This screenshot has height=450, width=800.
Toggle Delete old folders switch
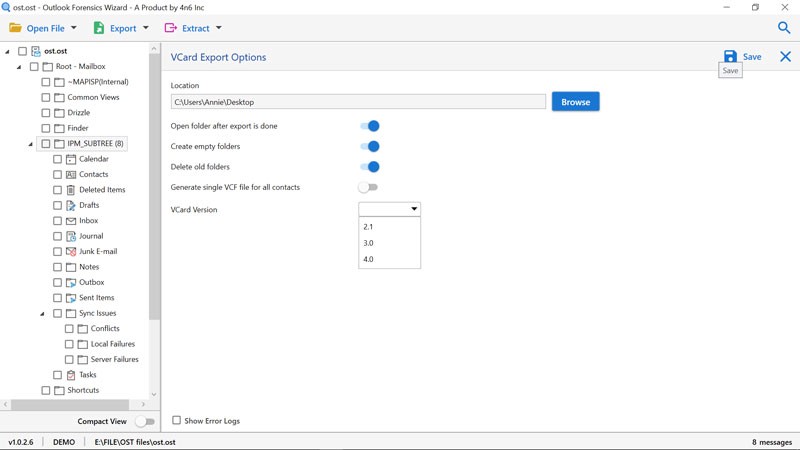pyautogui.click(x=369, y=167)
